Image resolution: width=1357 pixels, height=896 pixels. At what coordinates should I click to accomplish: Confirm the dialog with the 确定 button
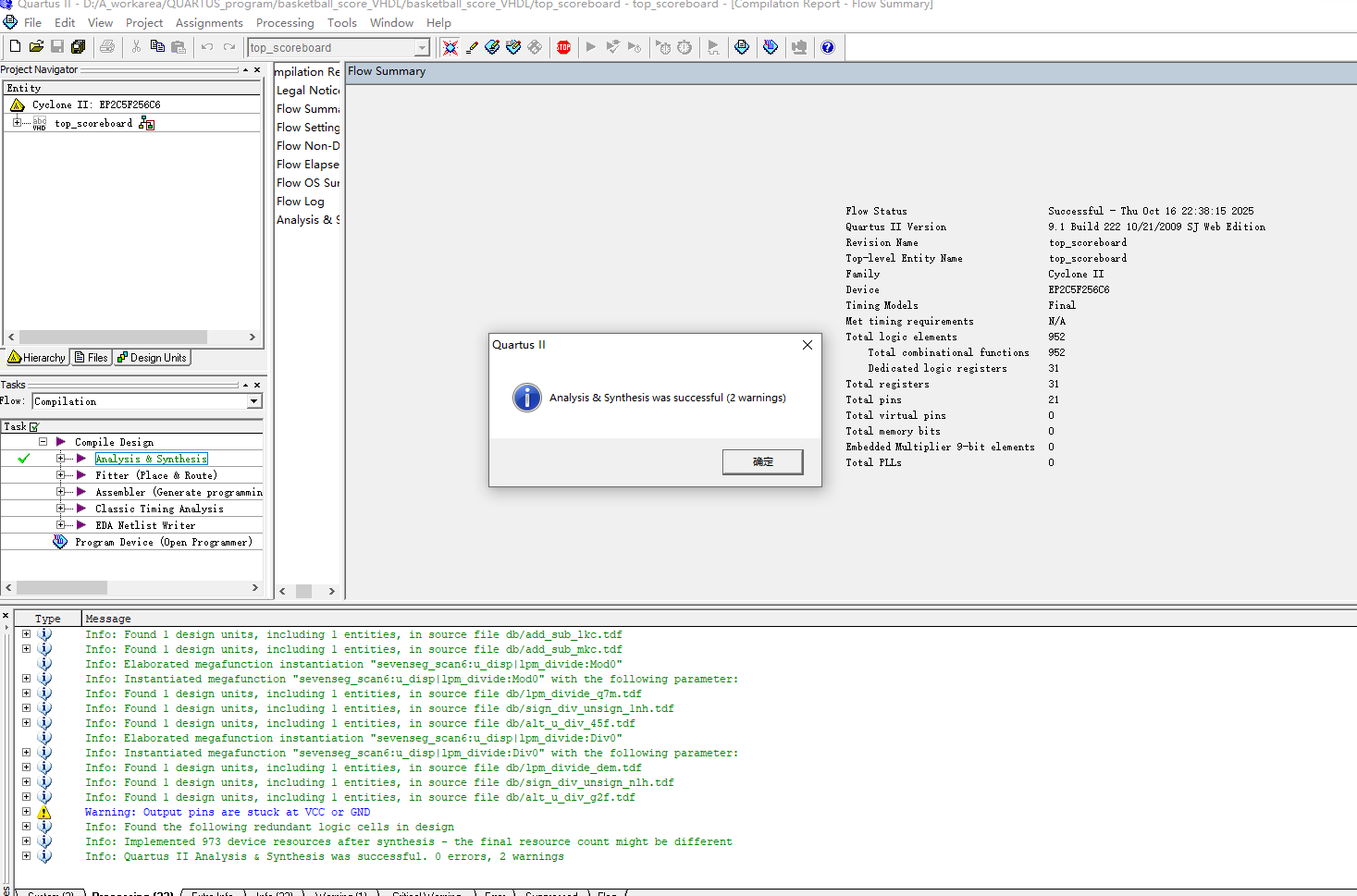(x=762, y=461)
